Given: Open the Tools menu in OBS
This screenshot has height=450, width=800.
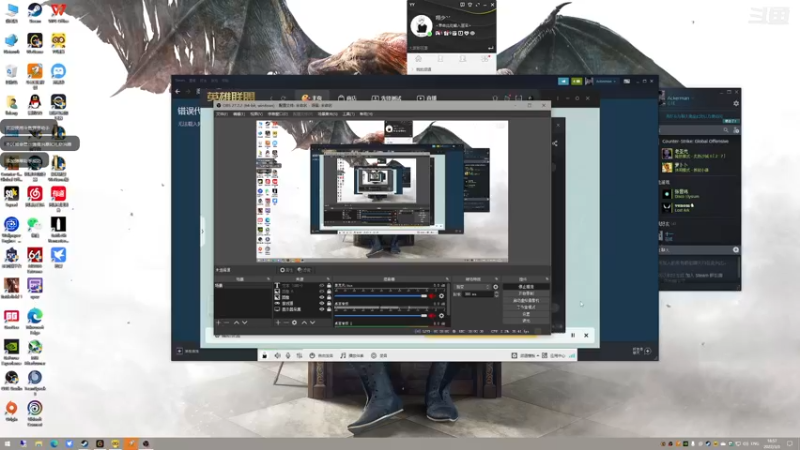Looking at the screenshot, I should pos(348,114).
